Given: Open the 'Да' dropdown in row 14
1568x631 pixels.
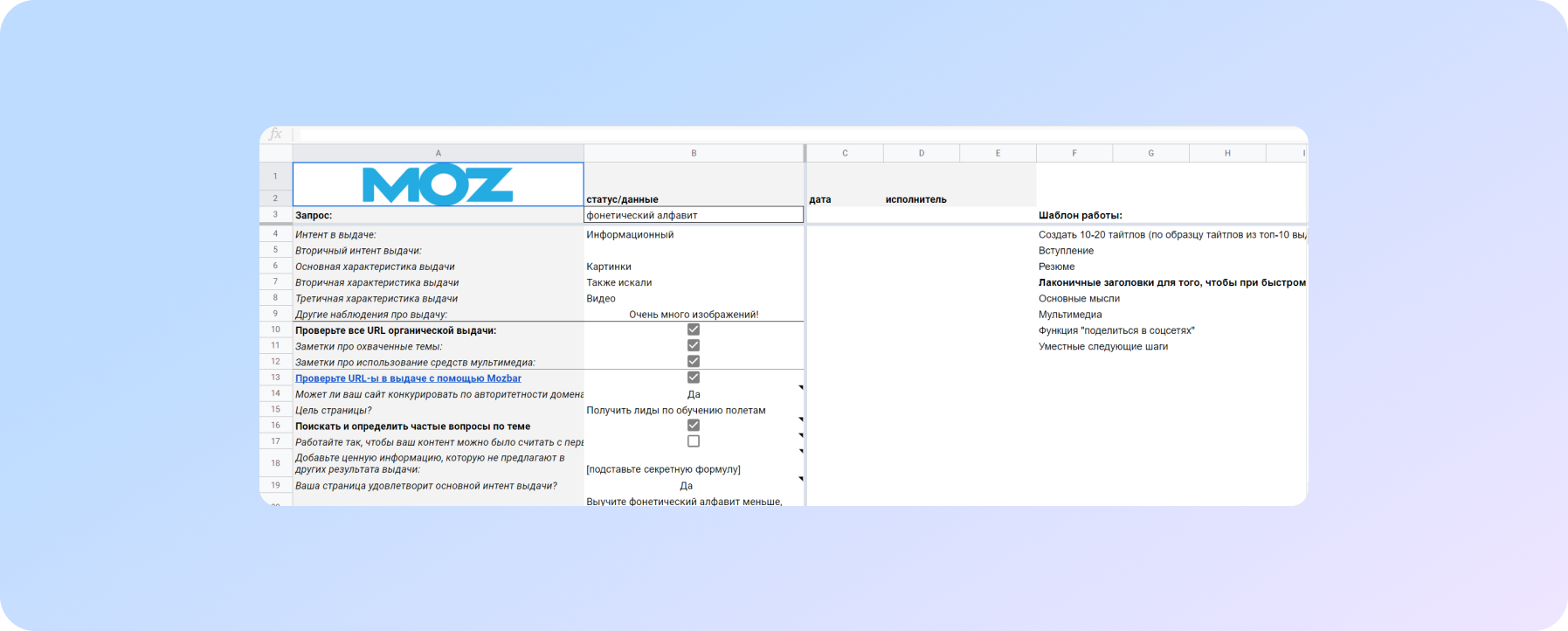Looking at the screenshot, I should click(x=799, y=388).
